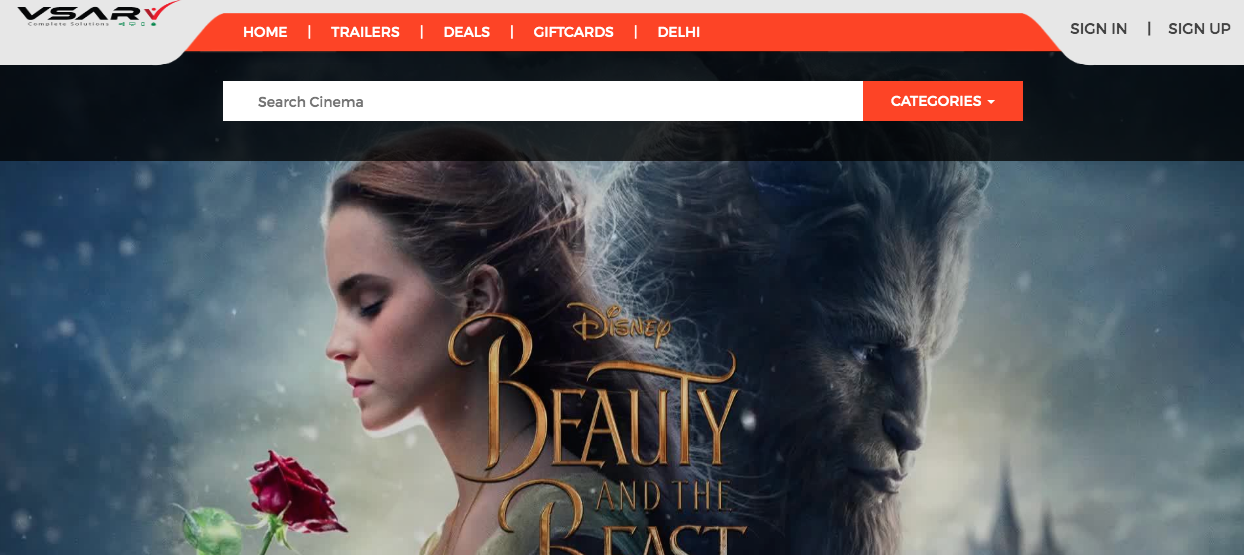Viewport: 1244px width, 555px height.
Task: Focus the Search Cinema input field
Action: click(542, 101)
